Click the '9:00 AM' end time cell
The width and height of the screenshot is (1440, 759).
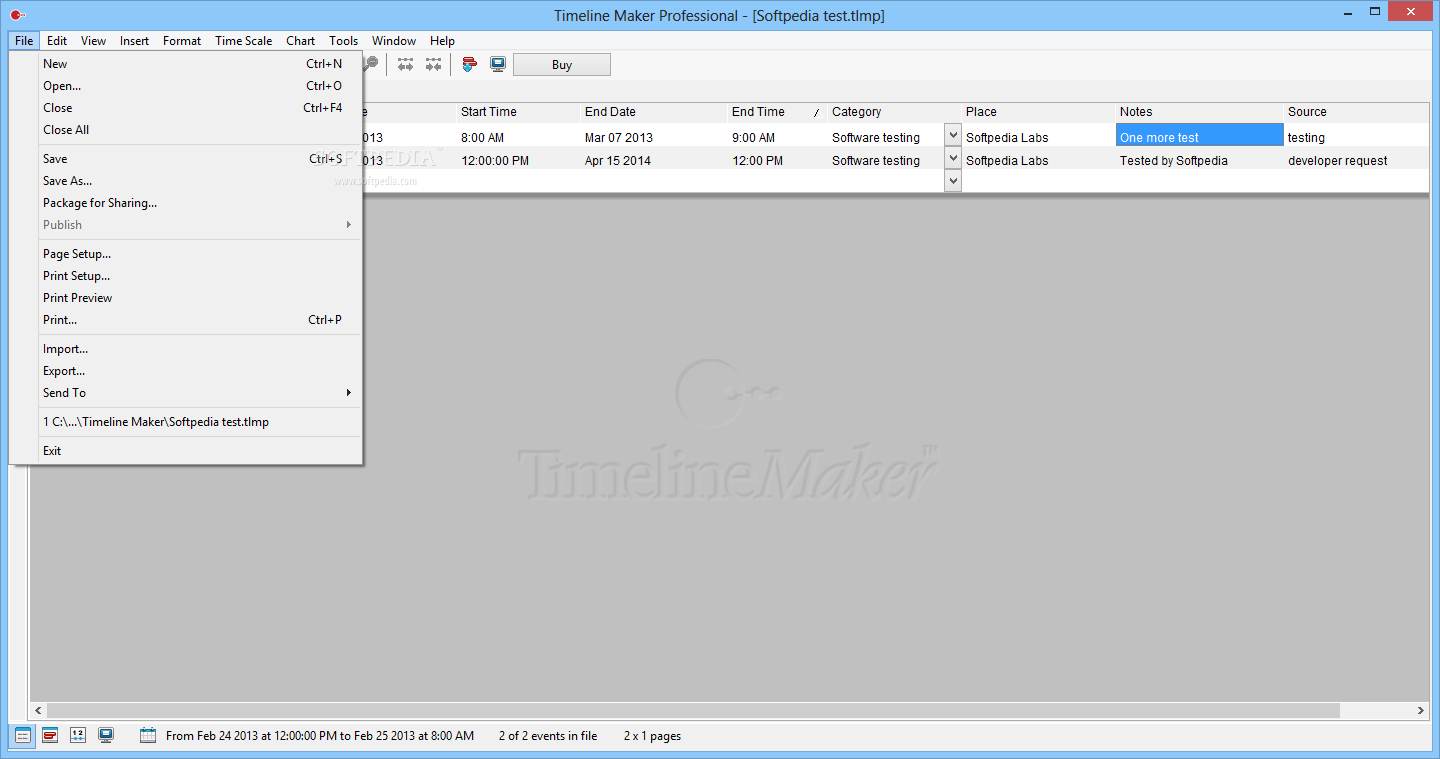(777, 137)
